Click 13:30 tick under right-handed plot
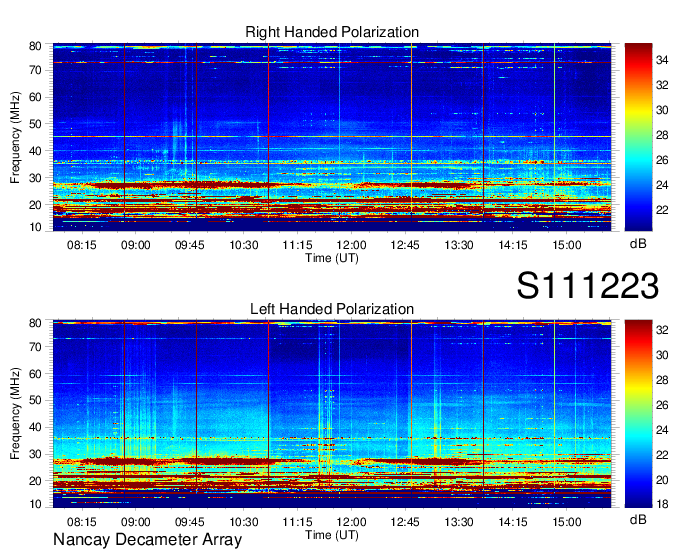680x552 pixels. (x=459, y=245)
